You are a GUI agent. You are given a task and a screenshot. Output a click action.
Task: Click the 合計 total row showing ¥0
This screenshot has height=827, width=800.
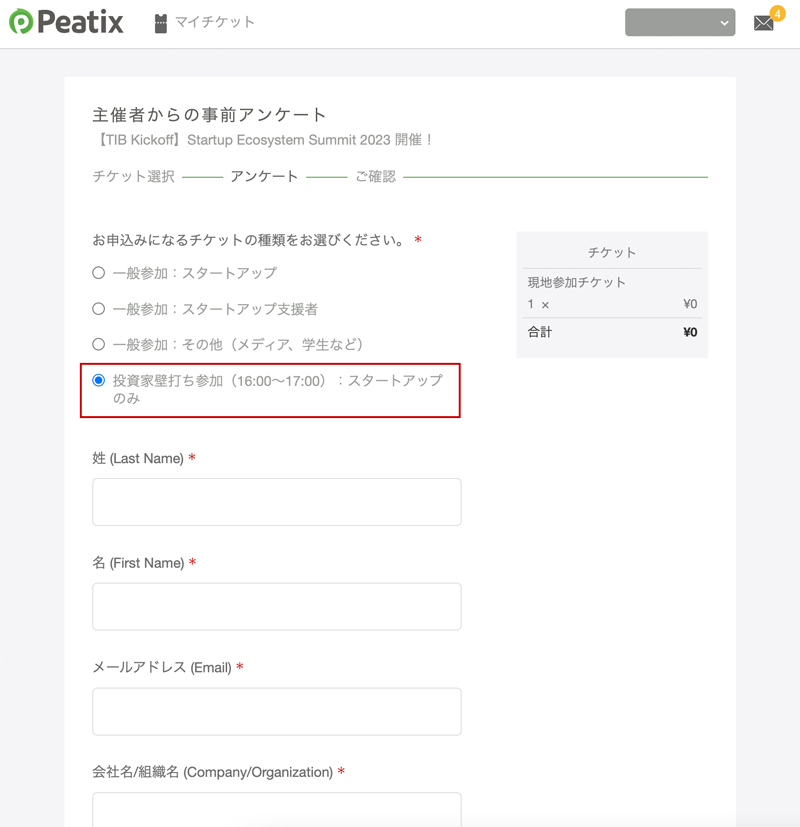pos(611,332)
